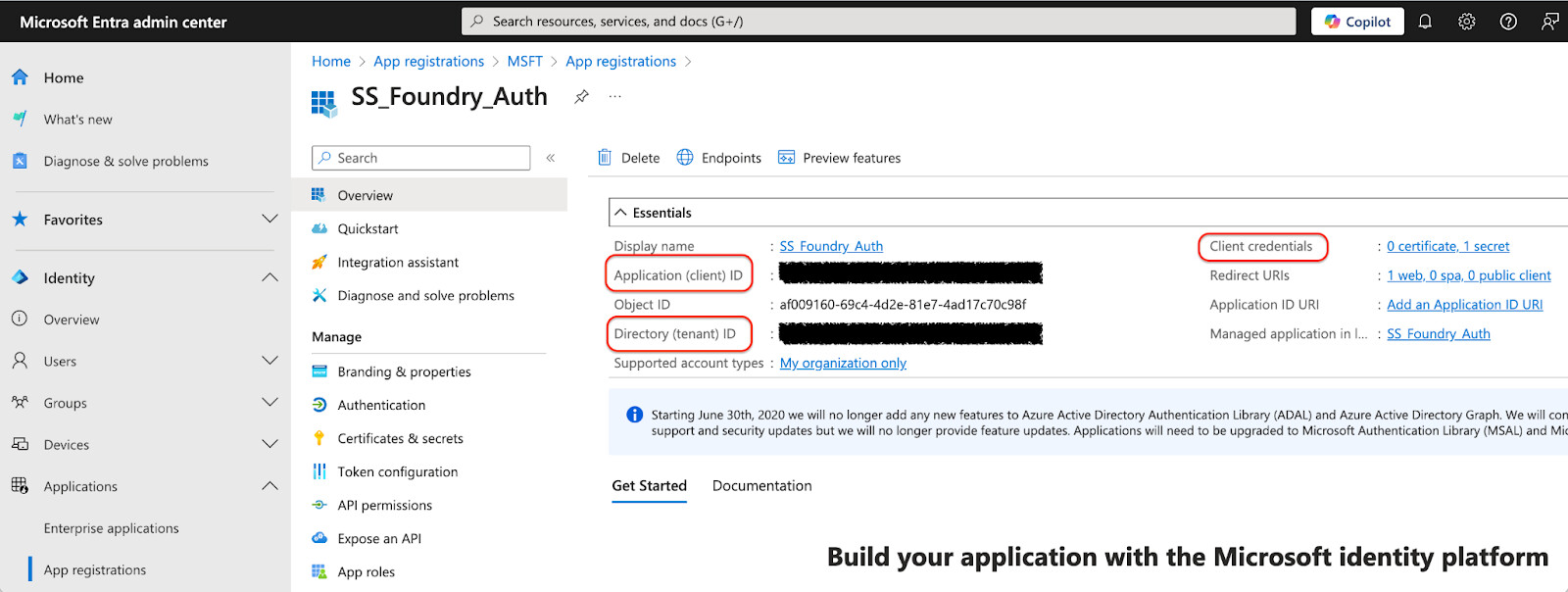Switch to the Get Started tab
The image size is (1568, 592).
point(649,486)
